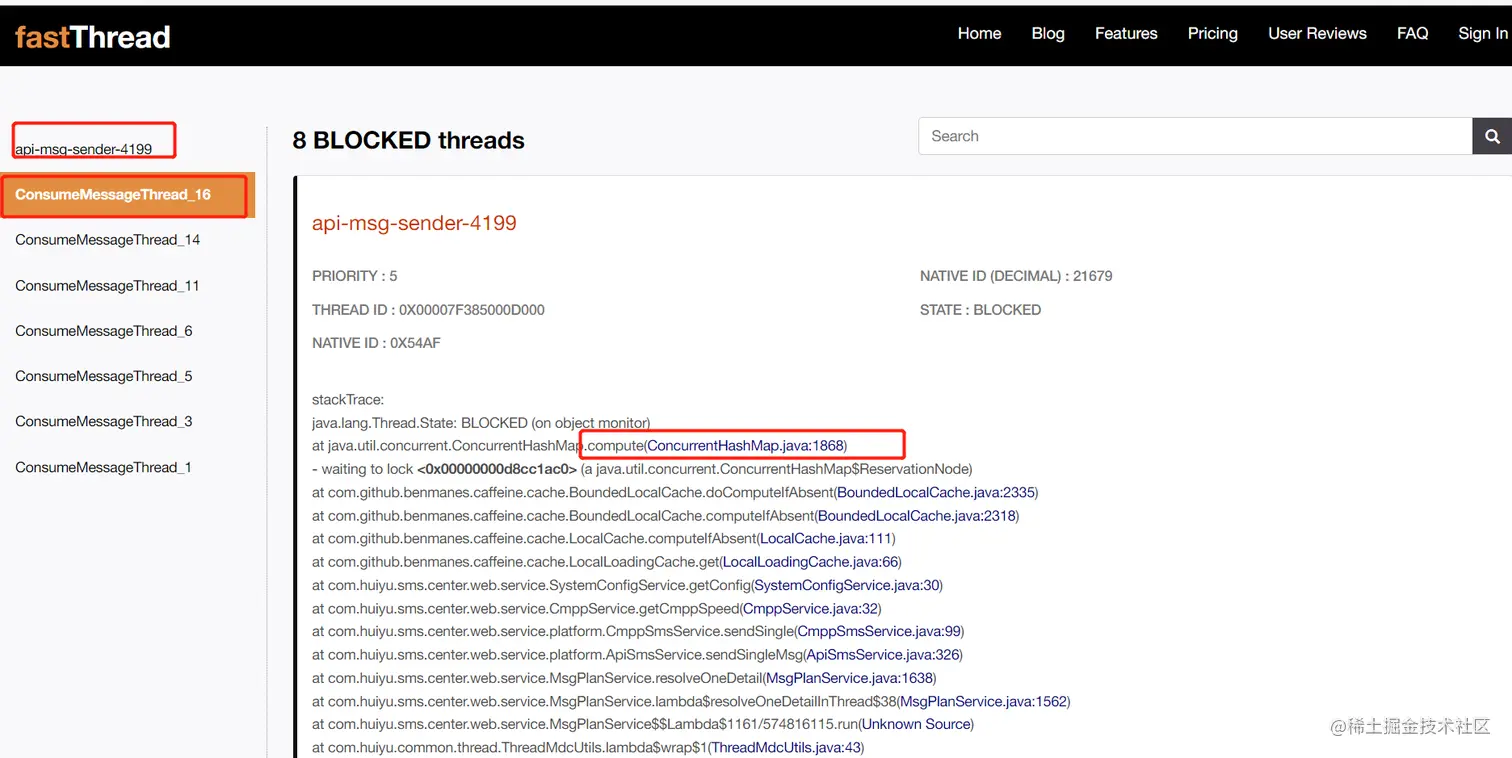Go to the Features page

tap(1126, 33)
